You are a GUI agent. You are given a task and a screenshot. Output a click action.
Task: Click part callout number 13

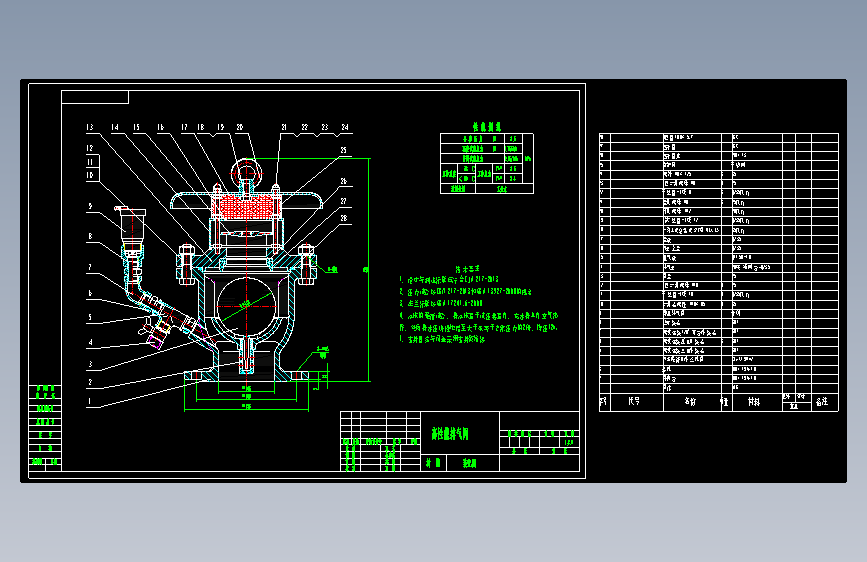click(x=90, y=127)
